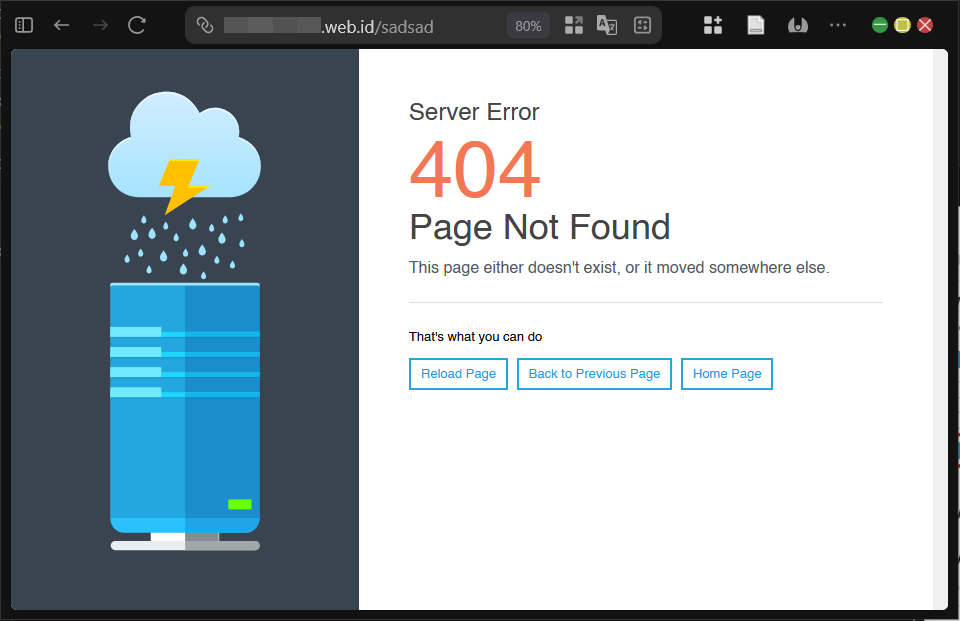Image resolution: width=960 pixels, height=621 pixels.
Task: Click the page's vertical scrollbar
Action: (940, 329)
